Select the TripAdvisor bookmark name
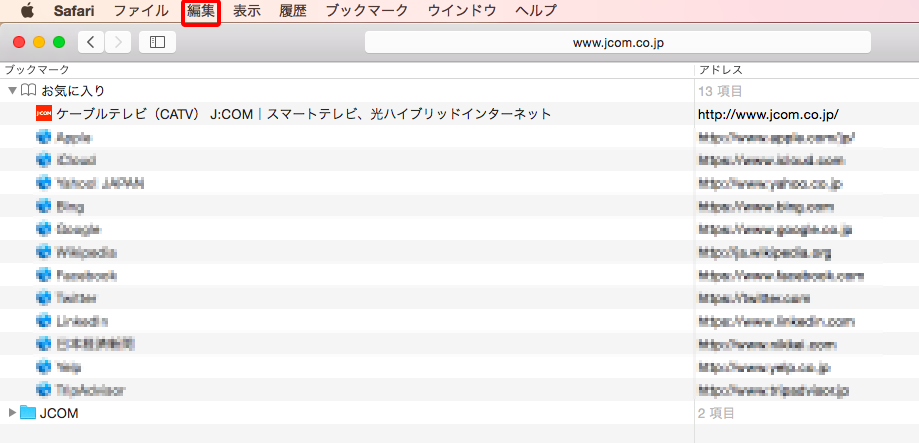This screenshot has height=443, width=919. 90,390
